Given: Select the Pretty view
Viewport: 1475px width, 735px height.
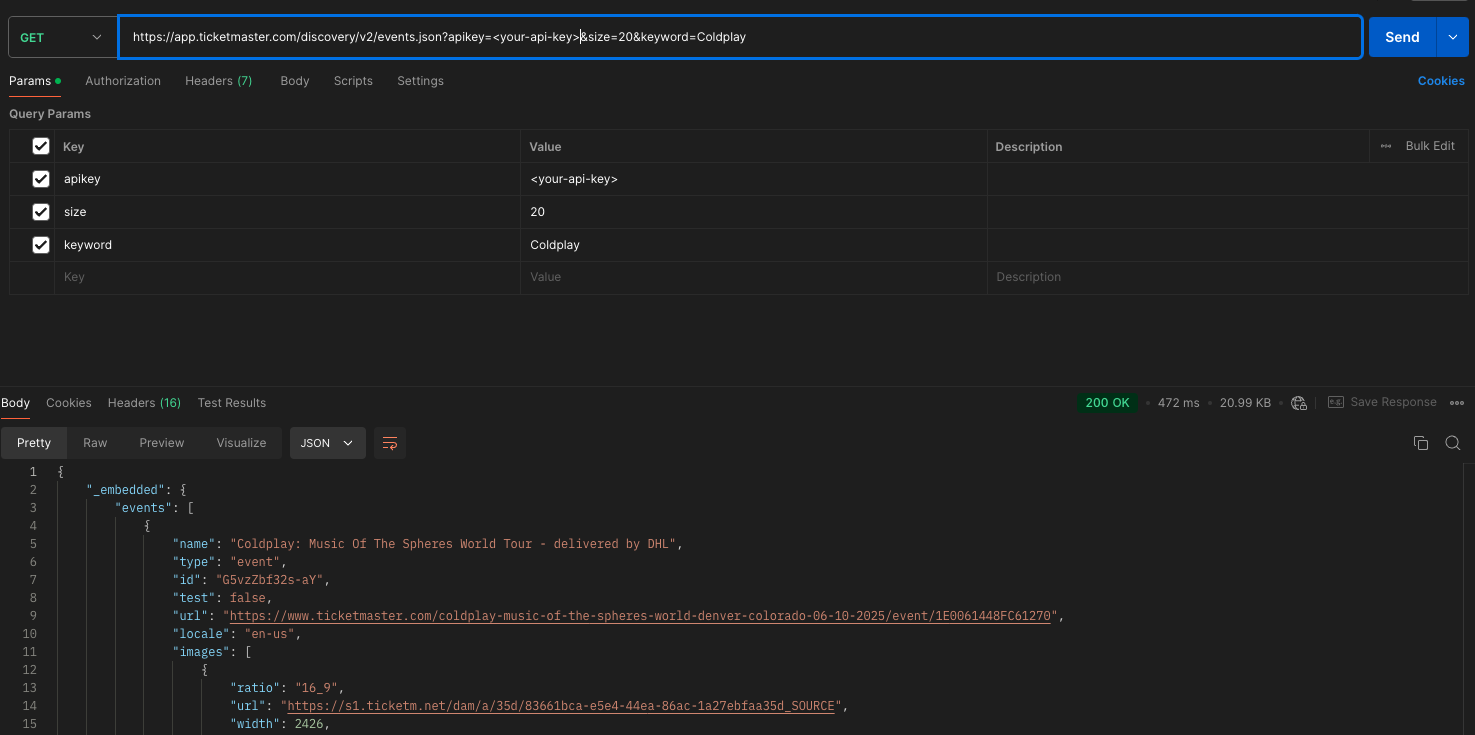Looking at the screenshot, I should (34, 443).
